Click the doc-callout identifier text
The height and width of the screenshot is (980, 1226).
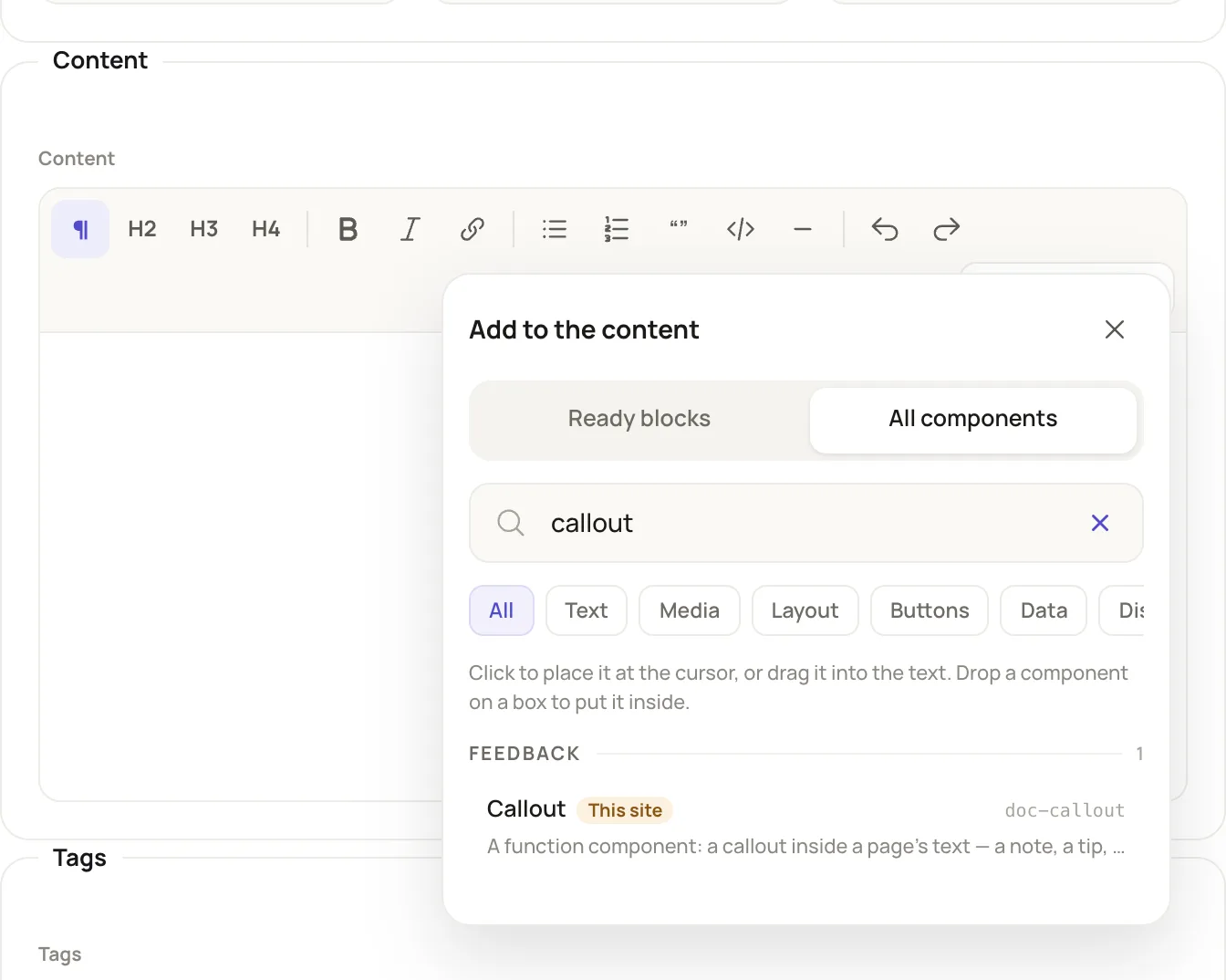point(1065,810)
